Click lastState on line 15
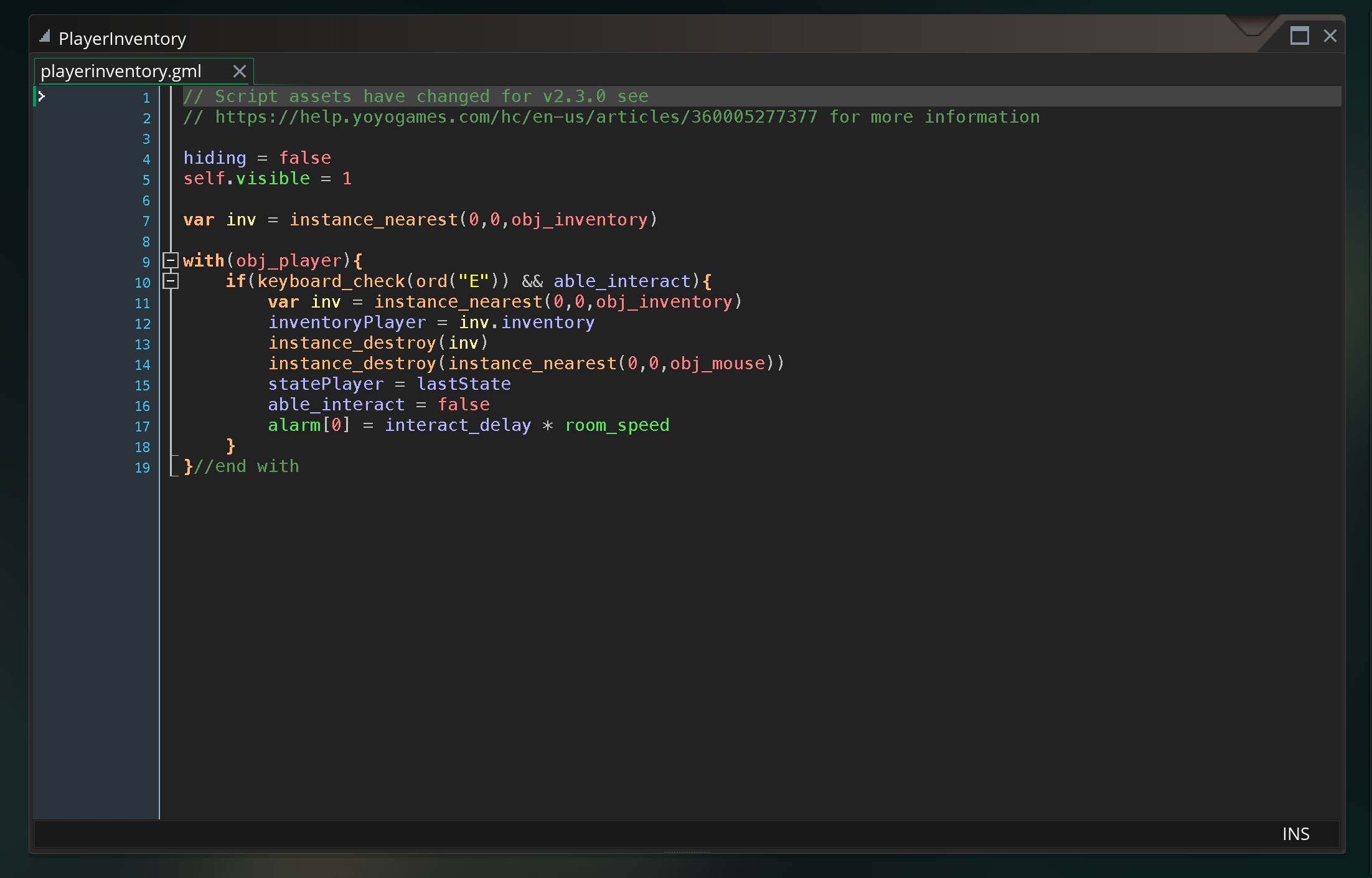 (464, 384)
